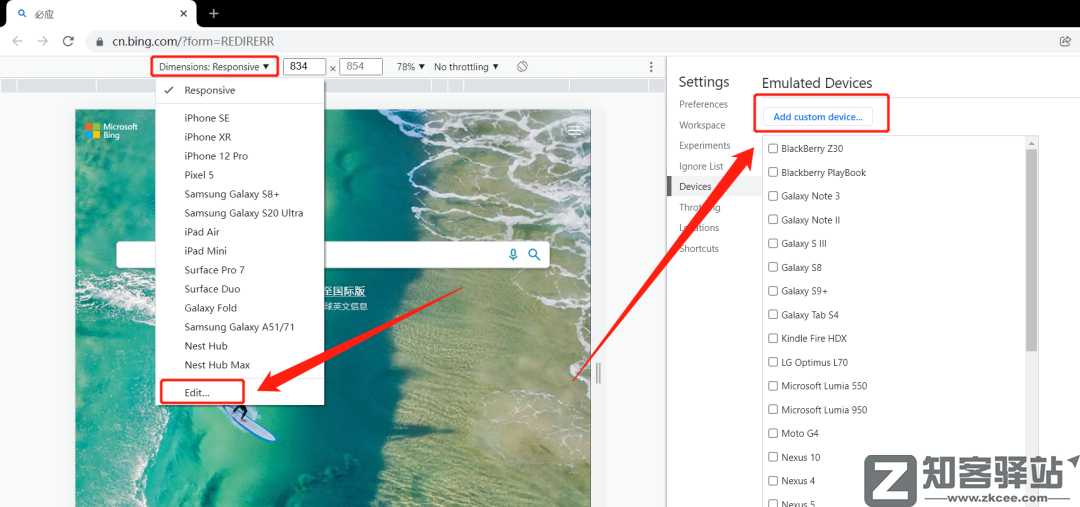Open the Bing hamburger menu

click(x=574, y=130)
